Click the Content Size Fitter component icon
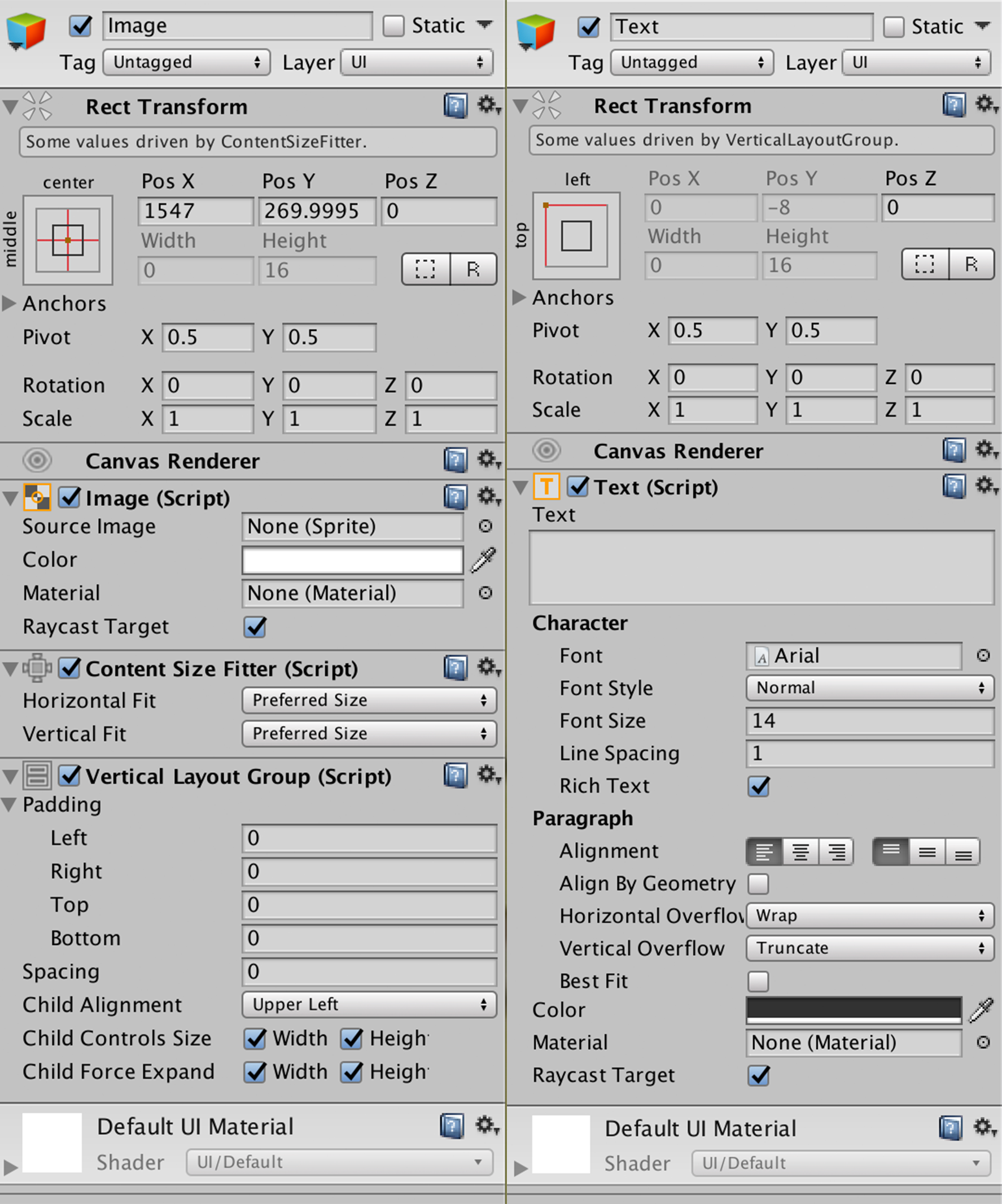 click(x=37, y=668)
